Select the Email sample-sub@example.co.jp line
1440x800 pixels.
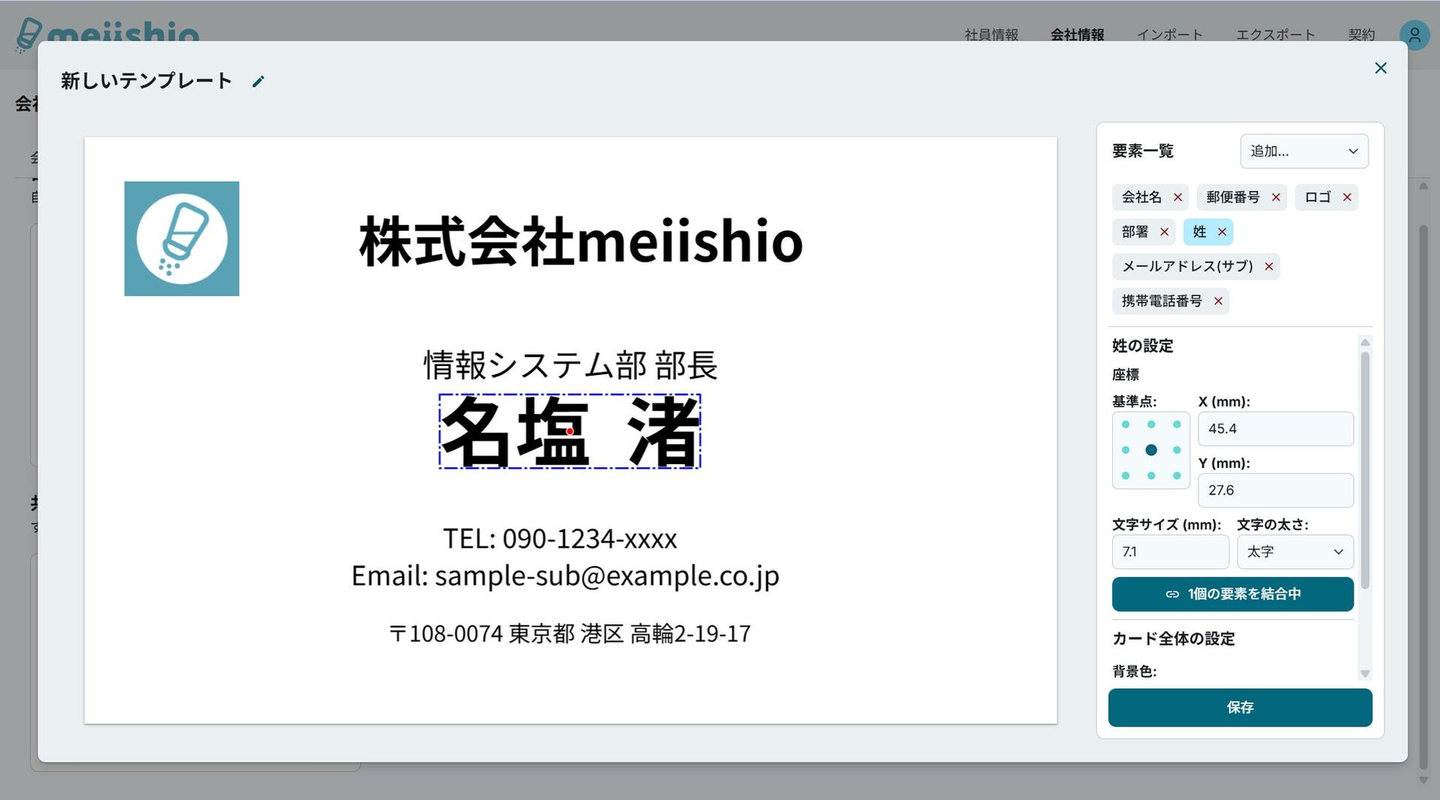(x=565, y=576)
